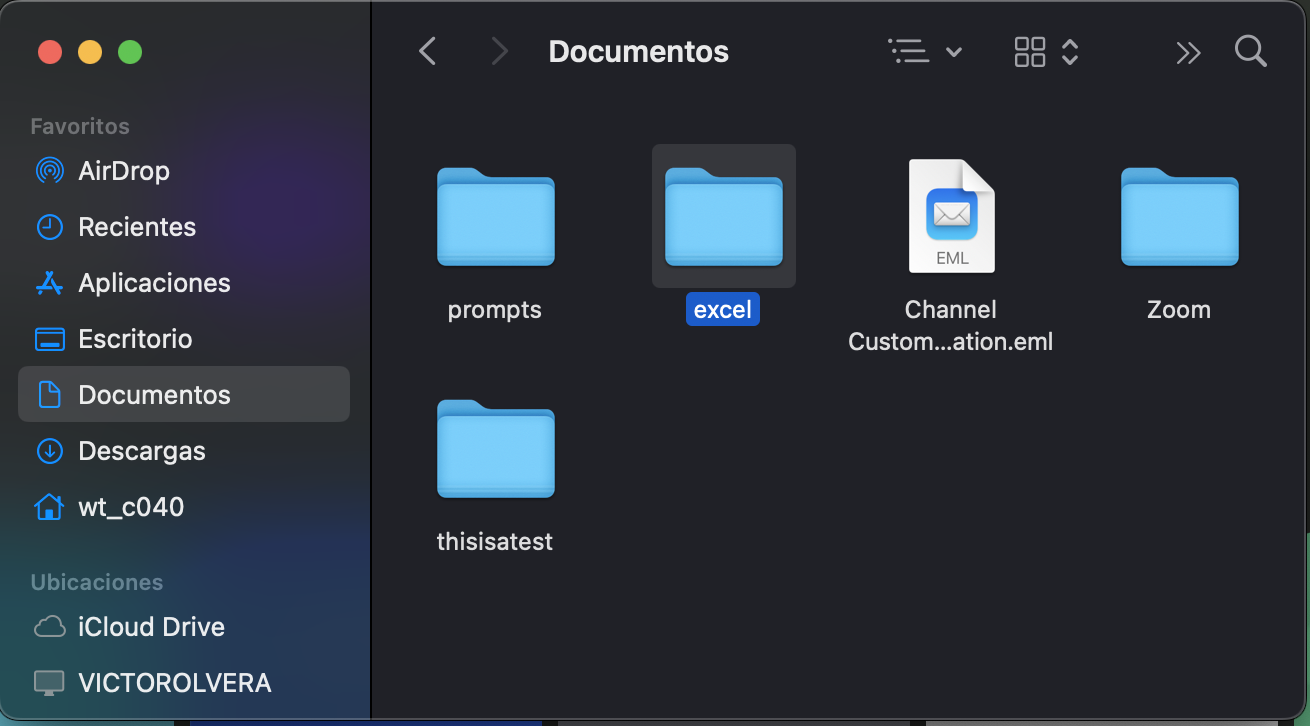
Task: Click the search magnifier icon
Action: pyautogui.click(x=1250, y=51)
